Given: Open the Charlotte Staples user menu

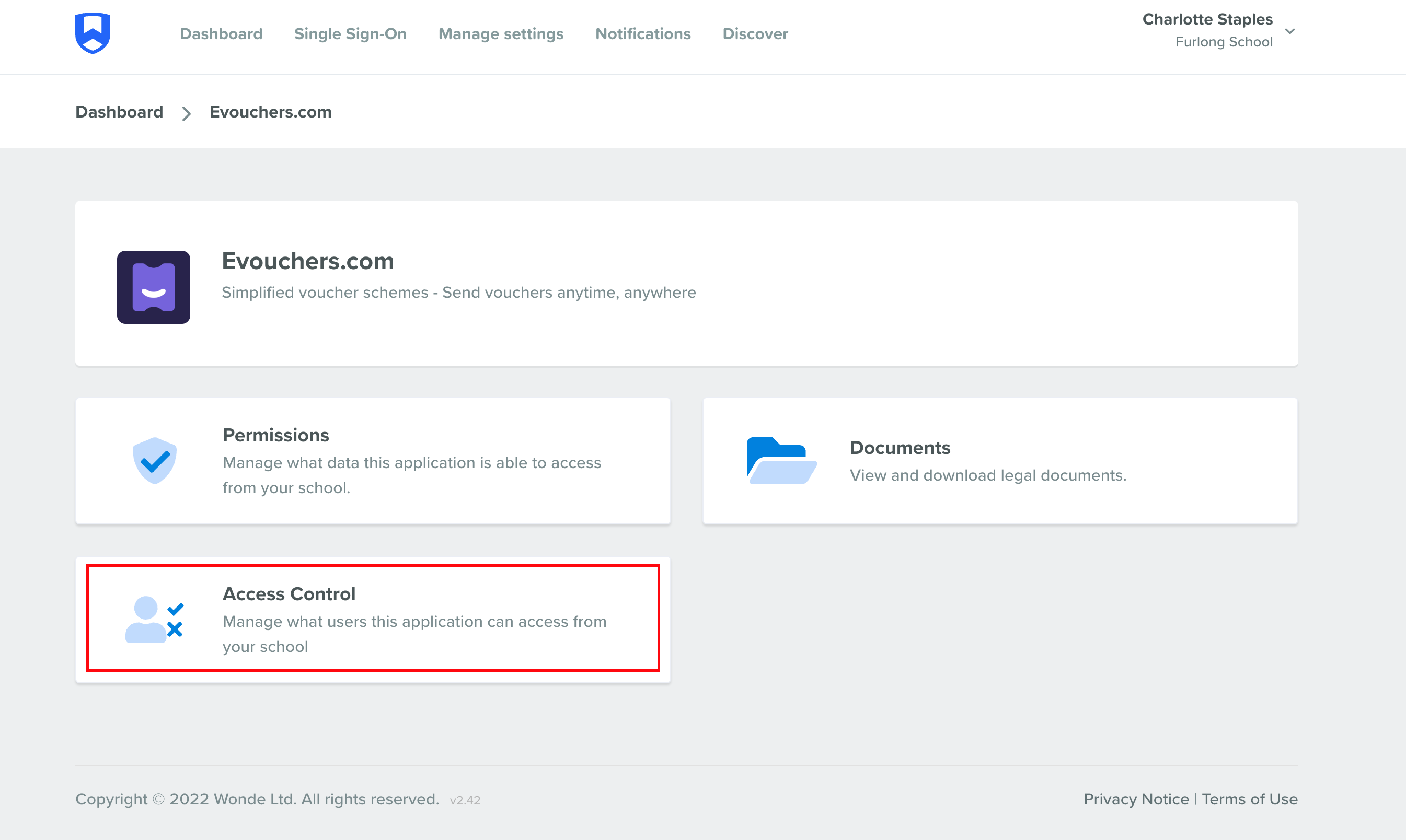Looking at the screenshot, I should click(x=1207, y=20).
